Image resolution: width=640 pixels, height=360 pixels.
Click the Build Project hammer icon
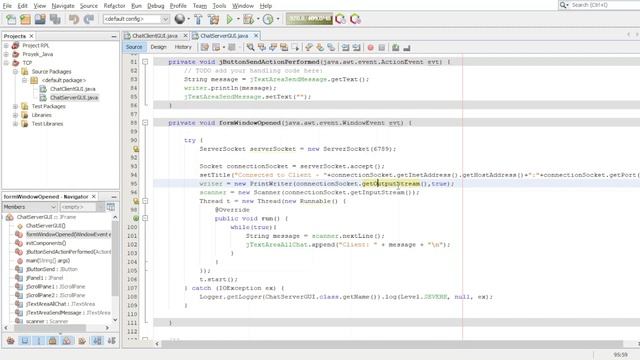click(x=198, y=19)
